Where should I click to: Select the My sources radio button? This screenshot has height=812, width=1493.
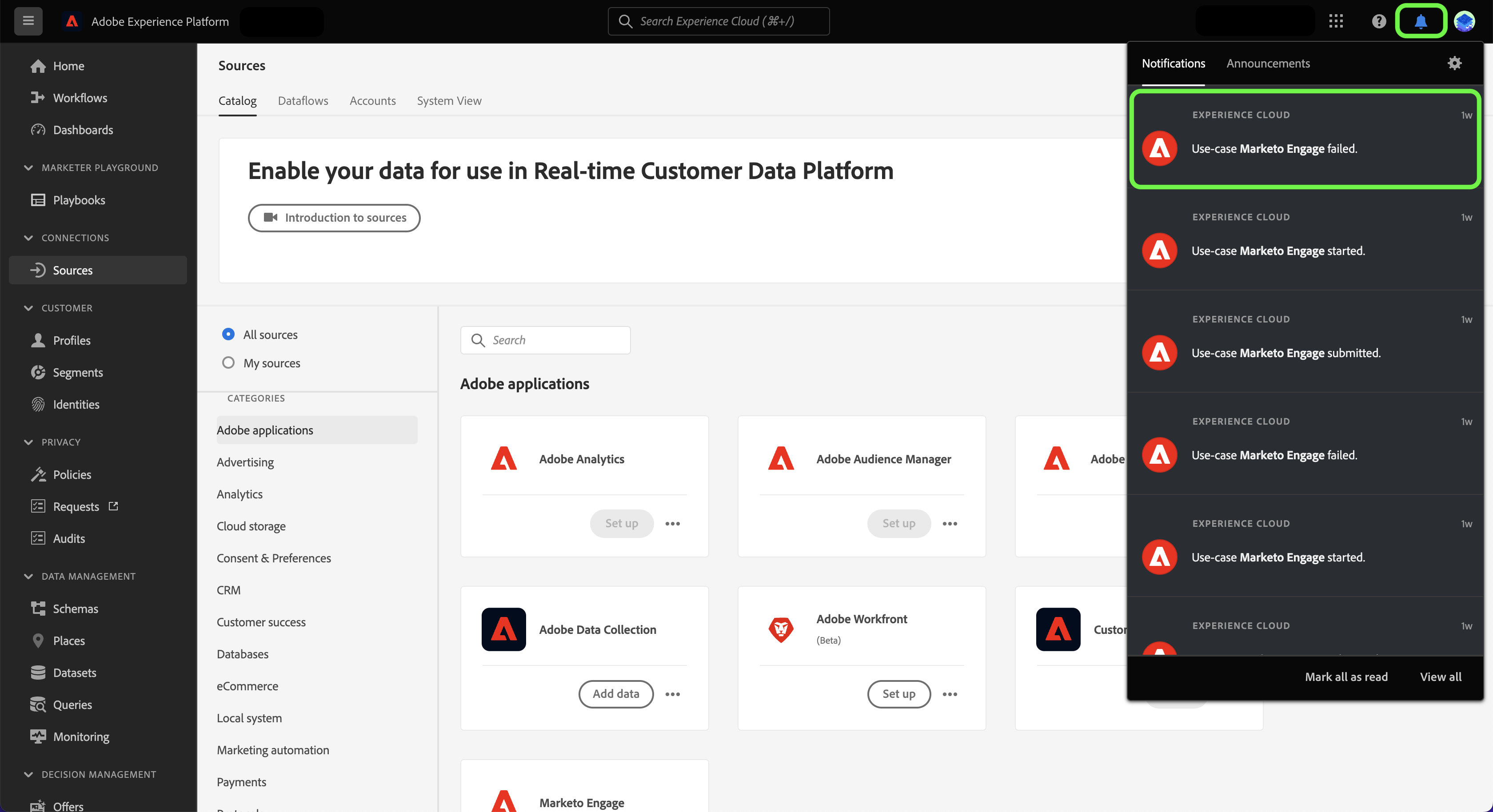click(228, 363)
